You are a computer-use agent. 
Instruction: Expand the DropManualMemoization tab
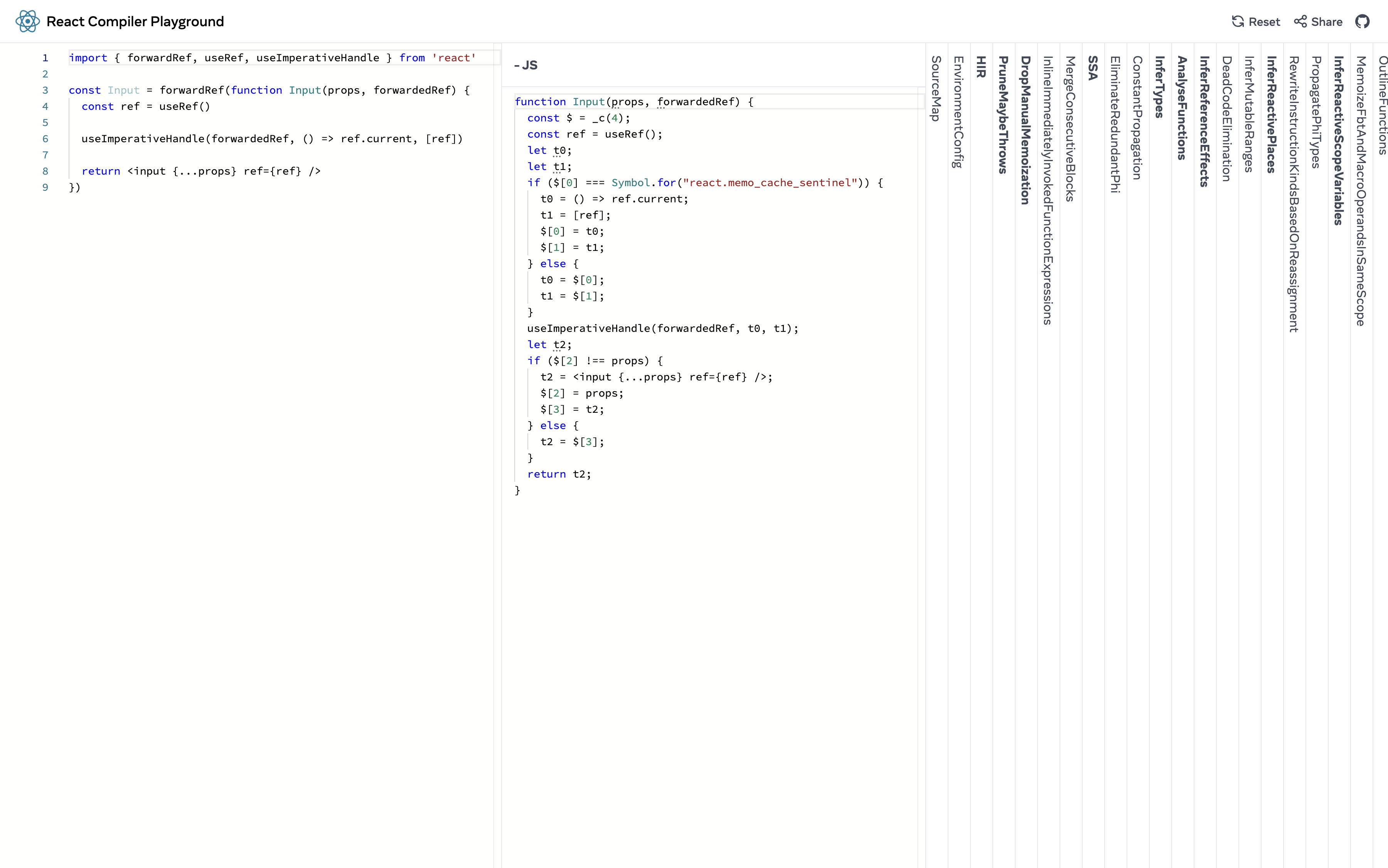pyautogui.click(x=1026, y=130)
